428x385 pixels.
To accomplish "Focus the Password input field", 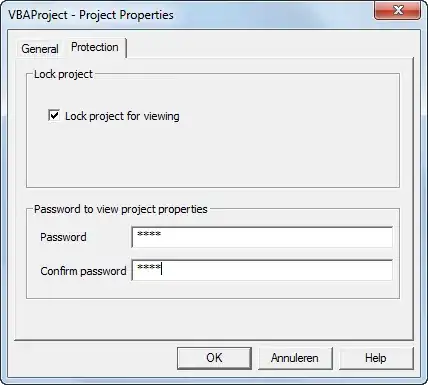I will (262, 237).
